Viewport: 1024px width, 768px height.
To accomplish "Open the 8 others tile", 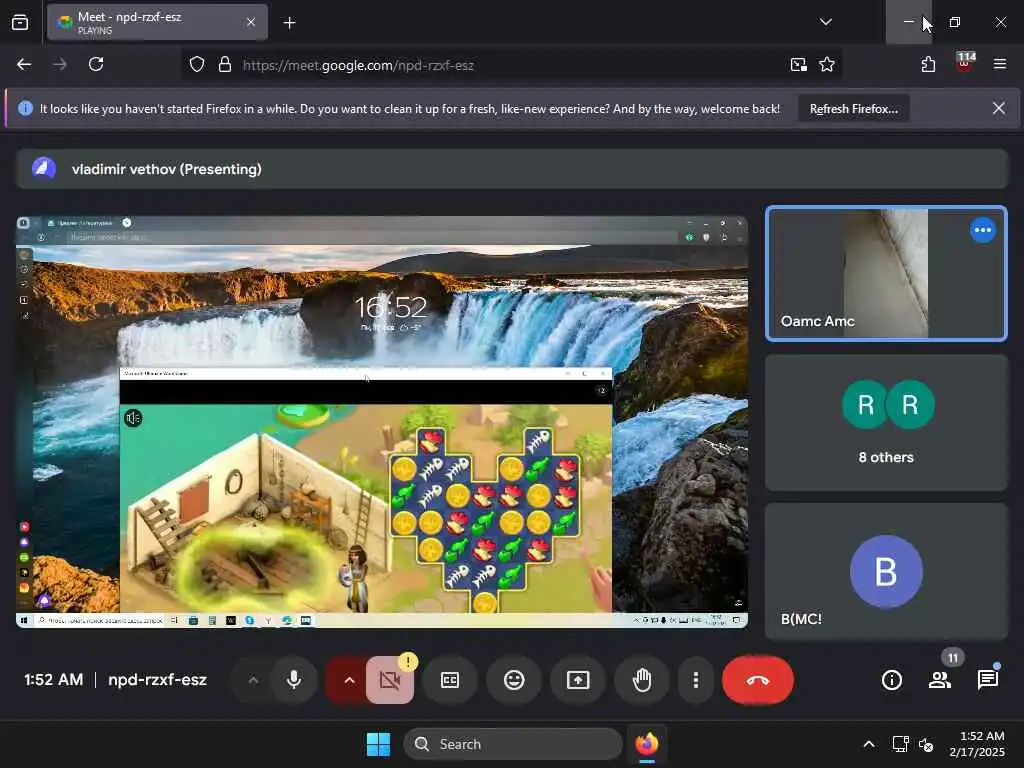I will coord(886,423).
